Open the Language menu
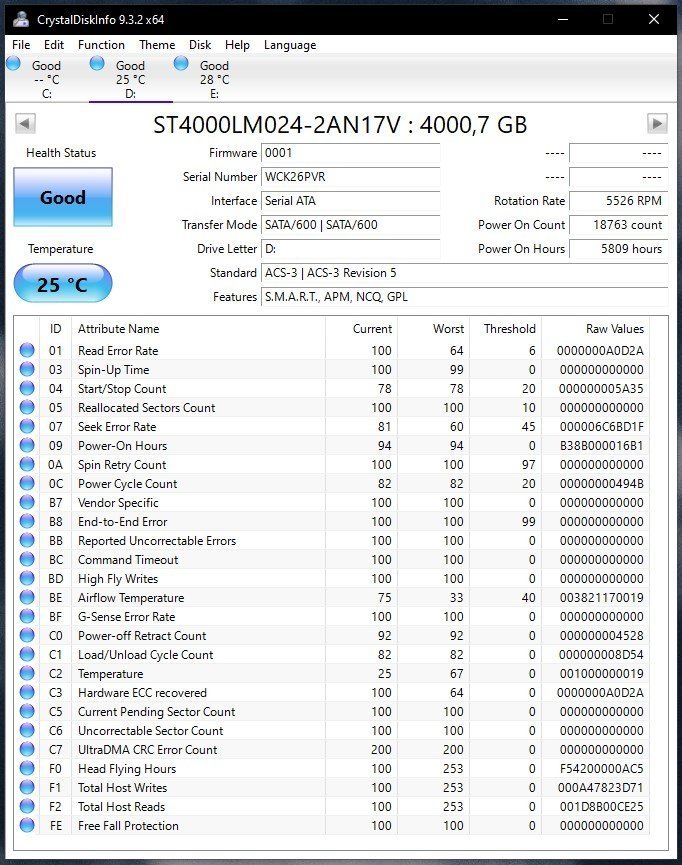Image resolution: width=682 pixels, height=865 pixels. click(x=290, y=45)
